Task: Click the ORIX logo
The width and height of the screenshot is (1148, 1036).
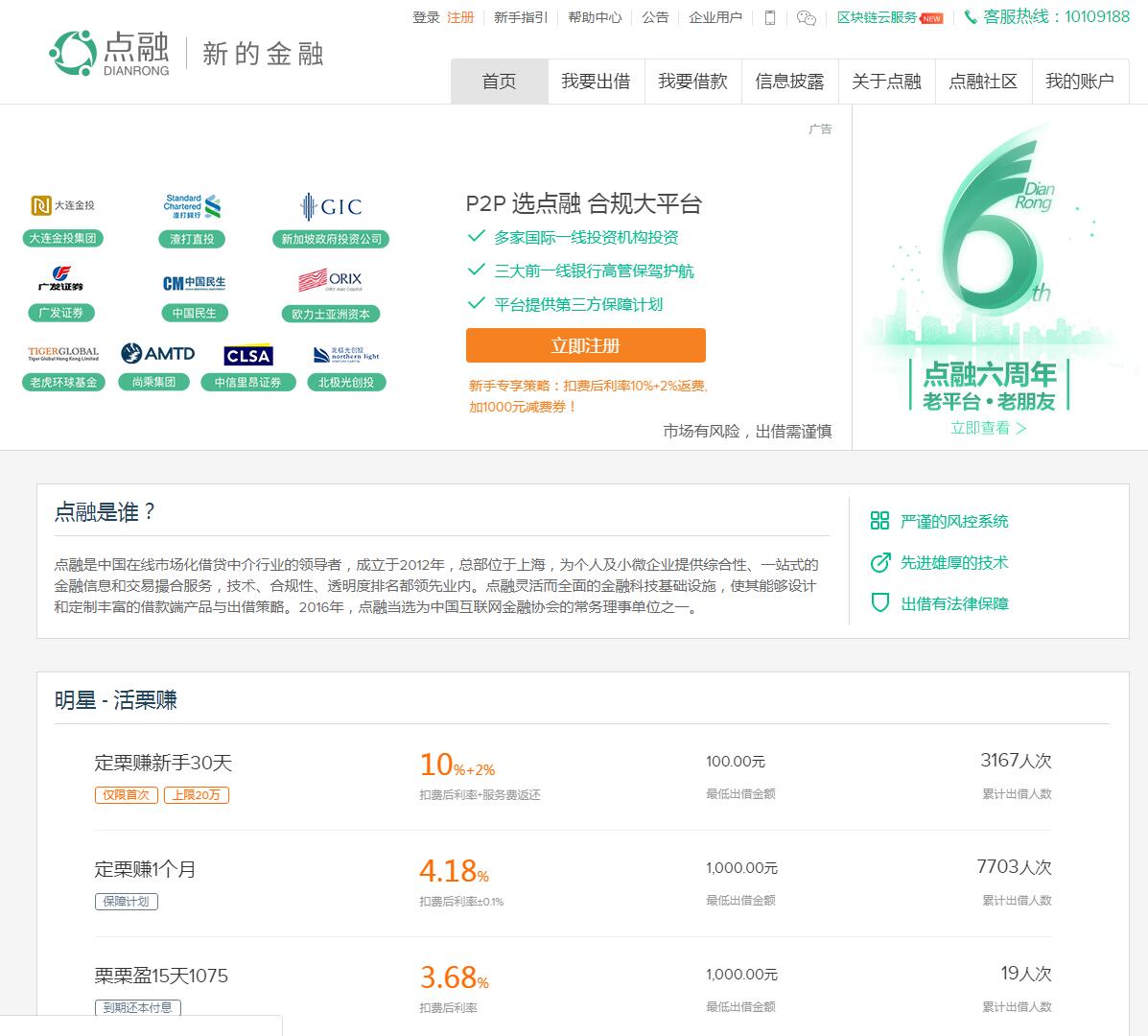Action: point(330,280)
